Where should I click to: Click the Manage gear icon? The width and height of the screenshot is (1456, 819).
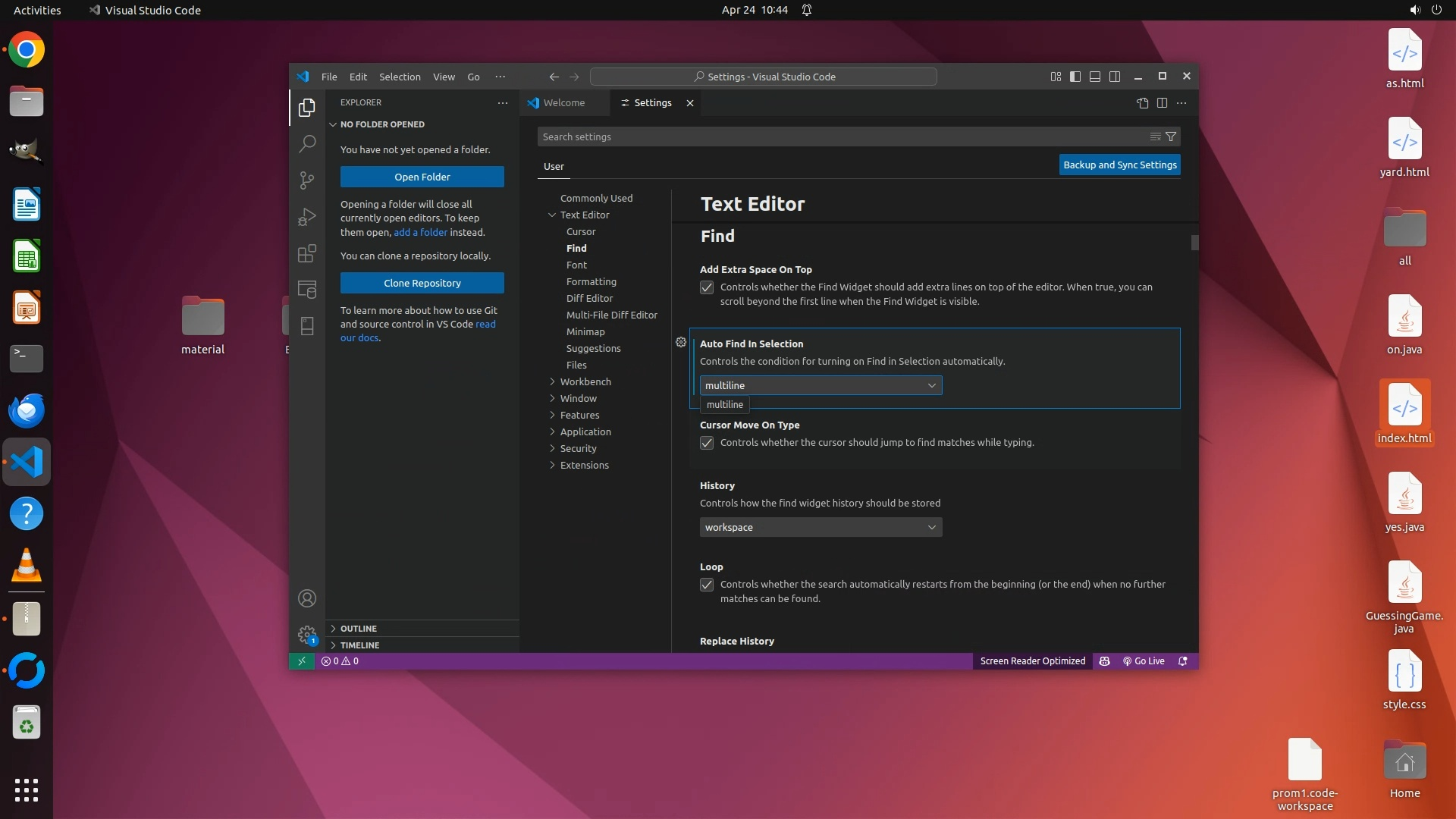307,635
